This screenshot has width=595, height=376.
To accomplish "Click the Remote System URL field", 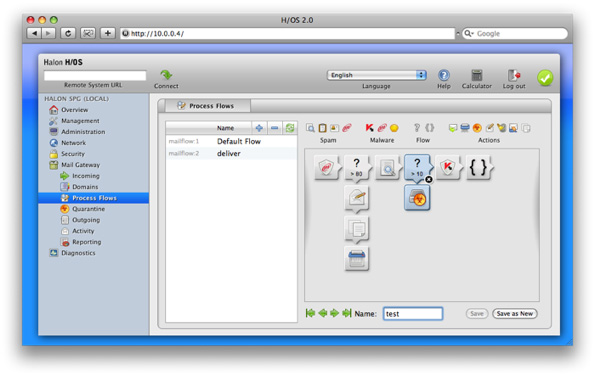I will point(95,76).
